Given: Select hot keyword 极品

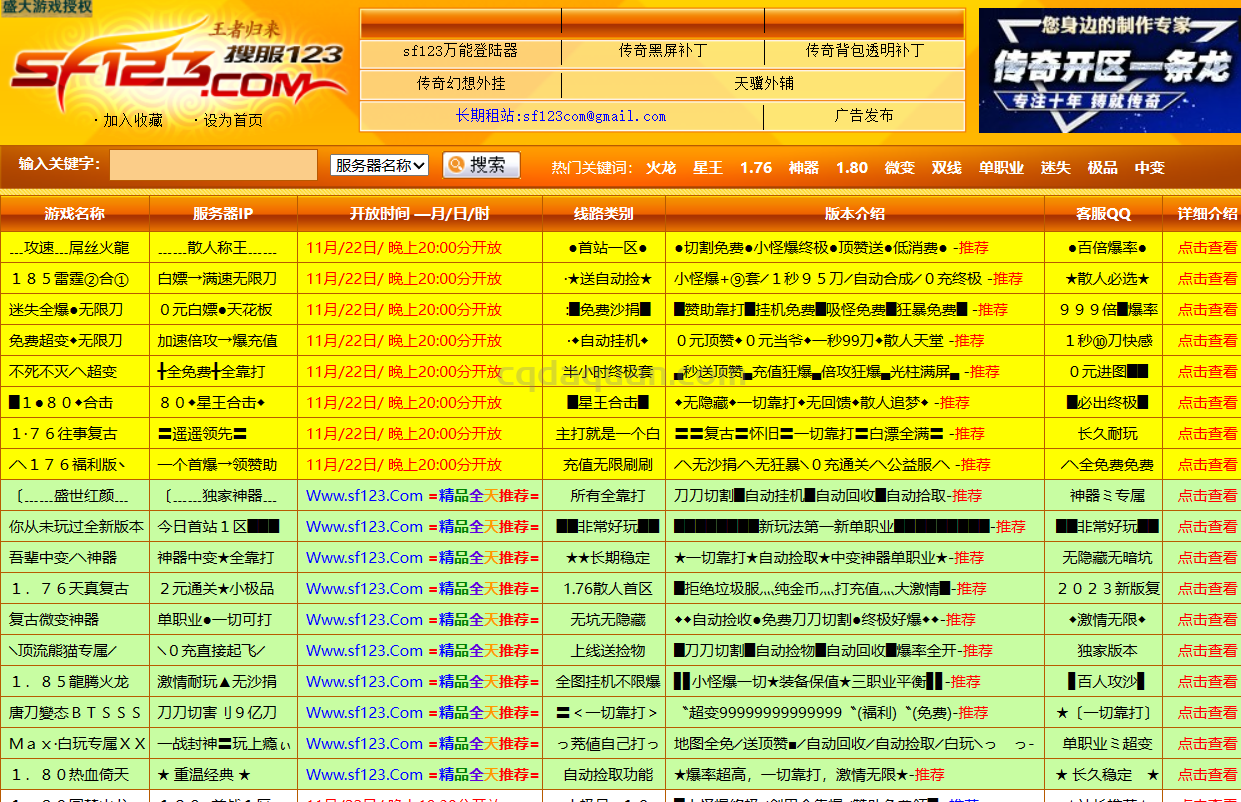Looking at the screenshot, I should coord(1103,168).
